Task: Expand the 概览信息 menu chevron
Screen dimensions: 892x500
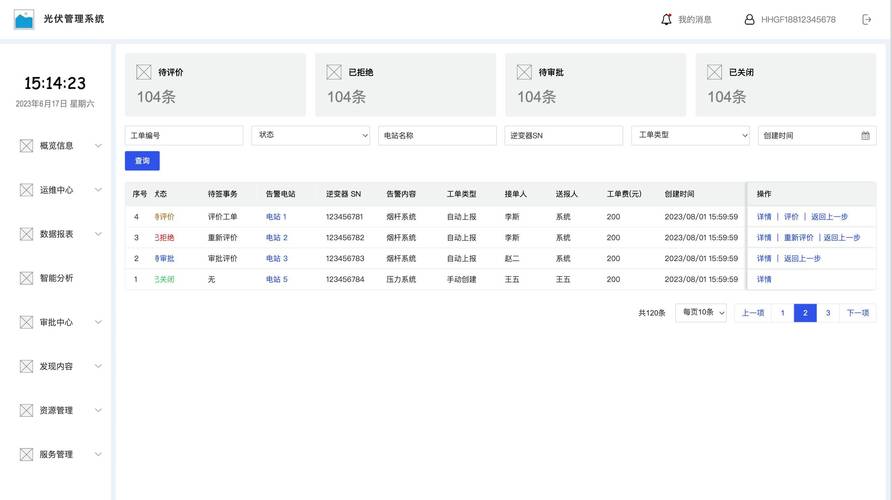Action: 98,146
